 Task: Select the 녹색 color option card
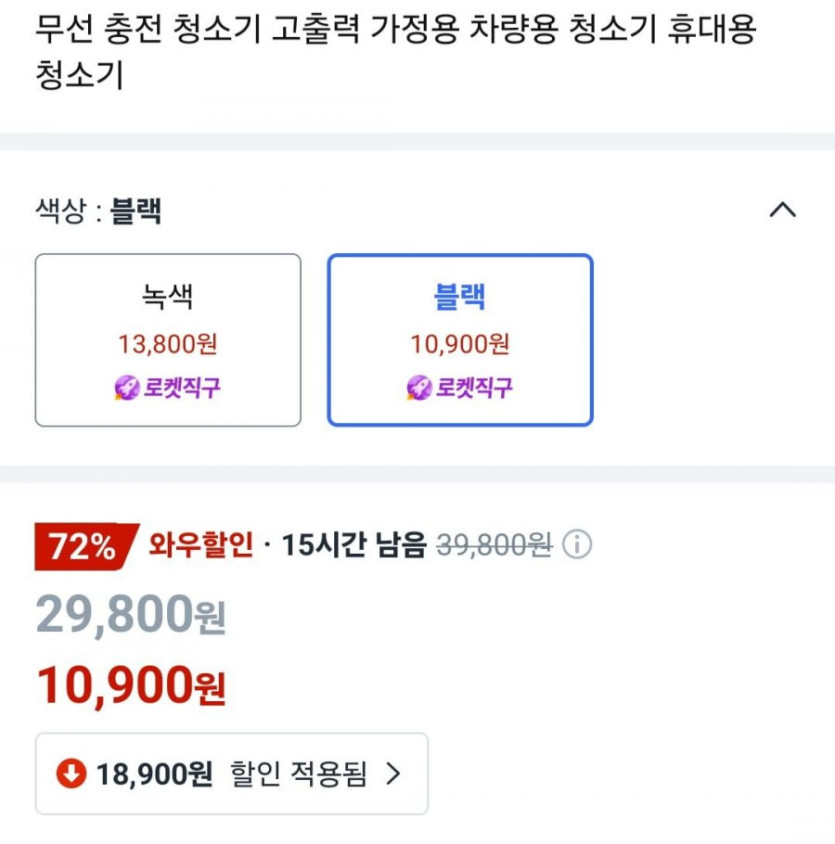[168, 340]
